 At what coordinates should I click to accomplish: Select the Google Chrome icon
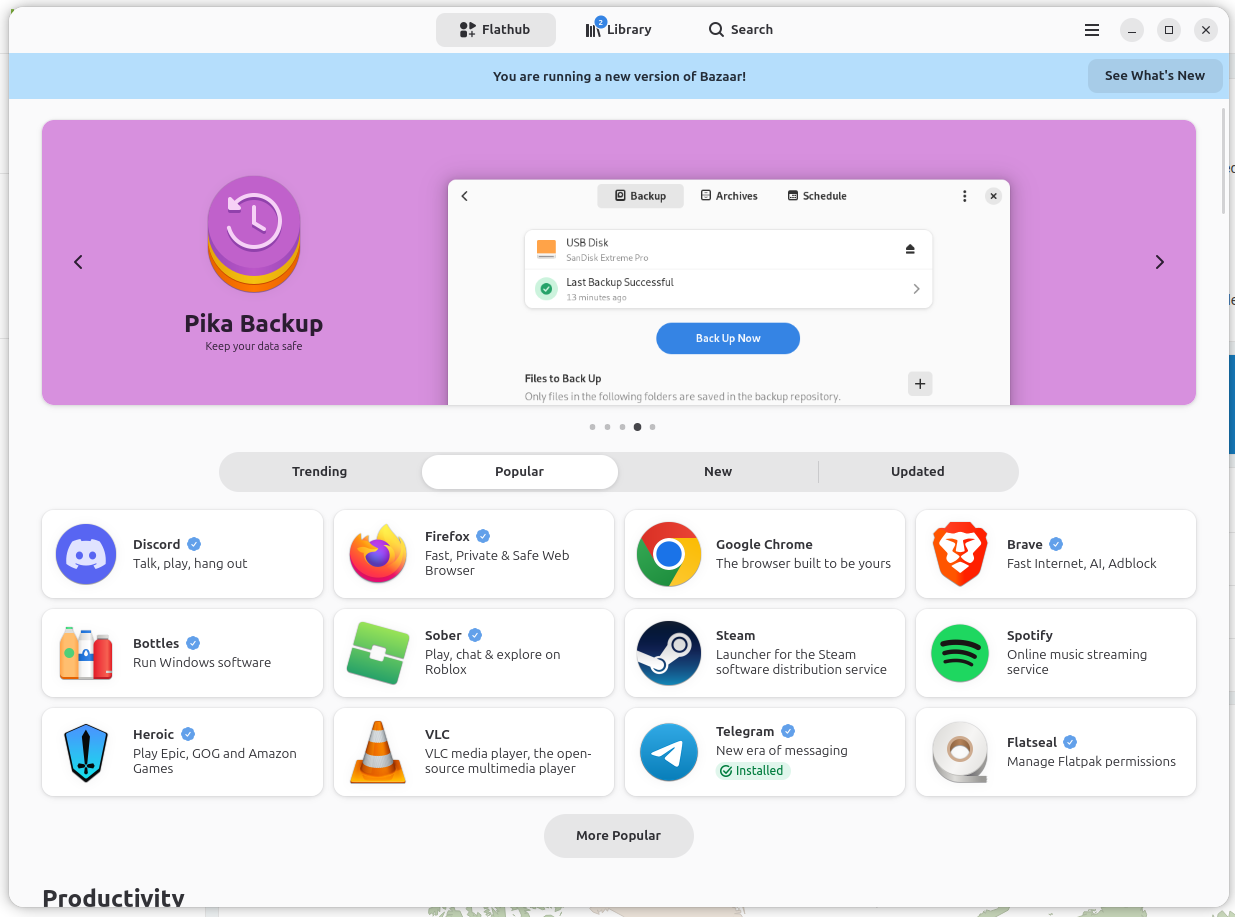[x=669, y=554]
